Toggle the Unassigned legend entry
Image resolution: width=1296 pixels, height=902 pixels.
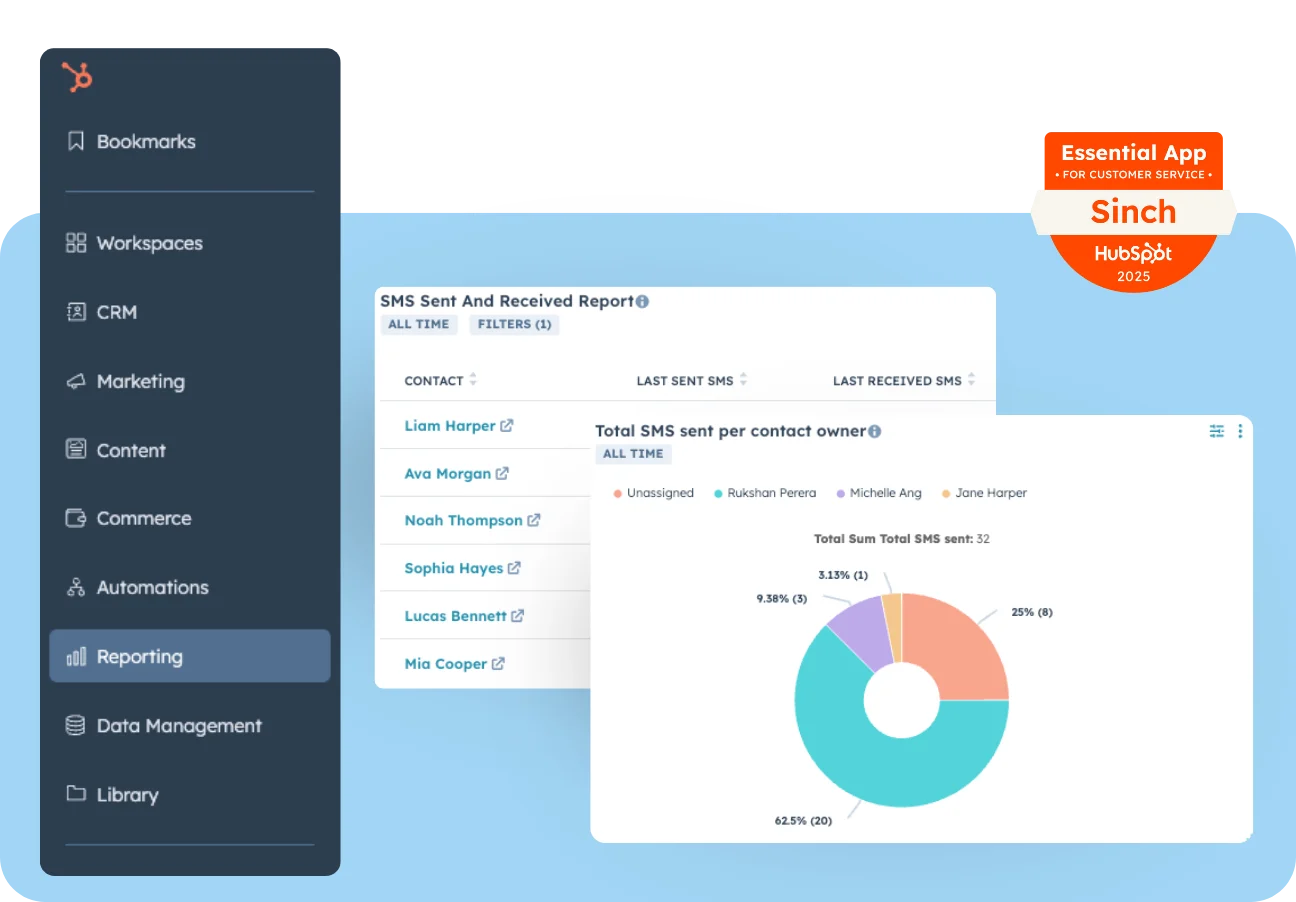coord(653,492)
